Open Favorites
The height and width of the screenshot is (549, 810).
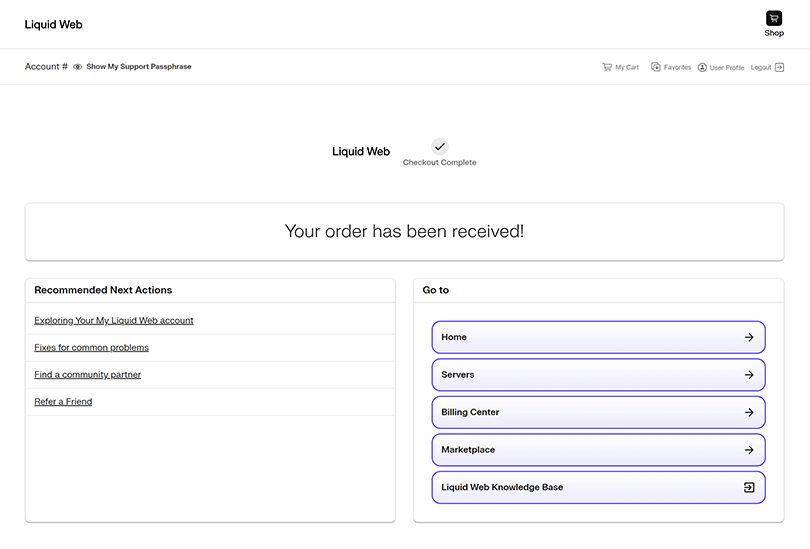point(671,67)
